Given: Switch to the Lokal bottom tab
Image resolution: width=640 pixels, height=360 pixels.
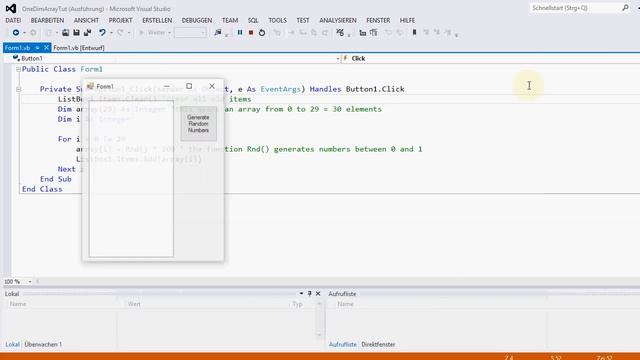Looking at the screenshot, I should [x=12, y=344].
